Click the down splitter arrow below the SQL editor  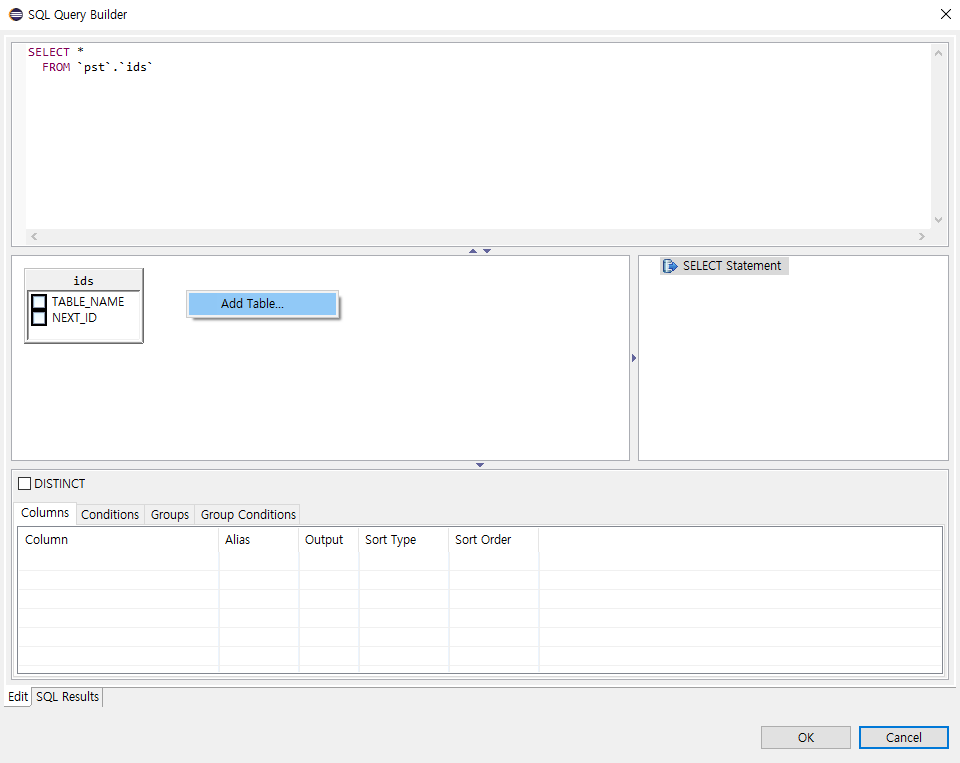pyautogui.click(x=487, y=250)
